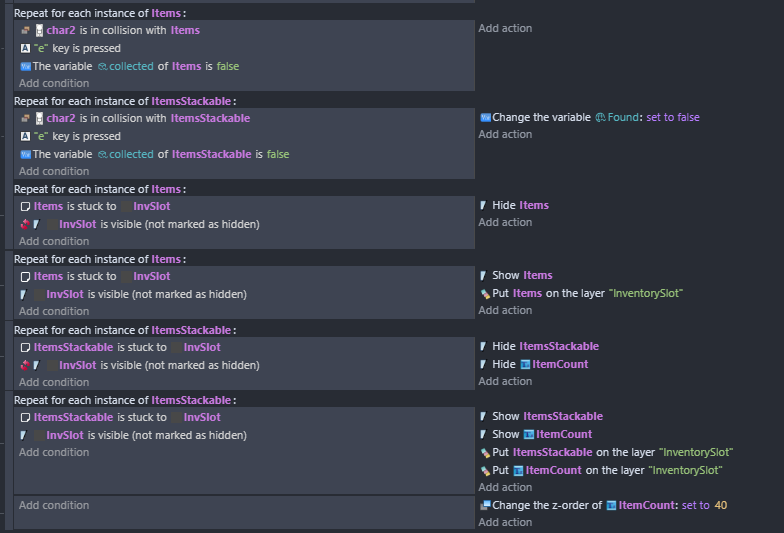Click Add action beside first Items event
This screenshot has width=784, height=533.
[x=505, y=28]
